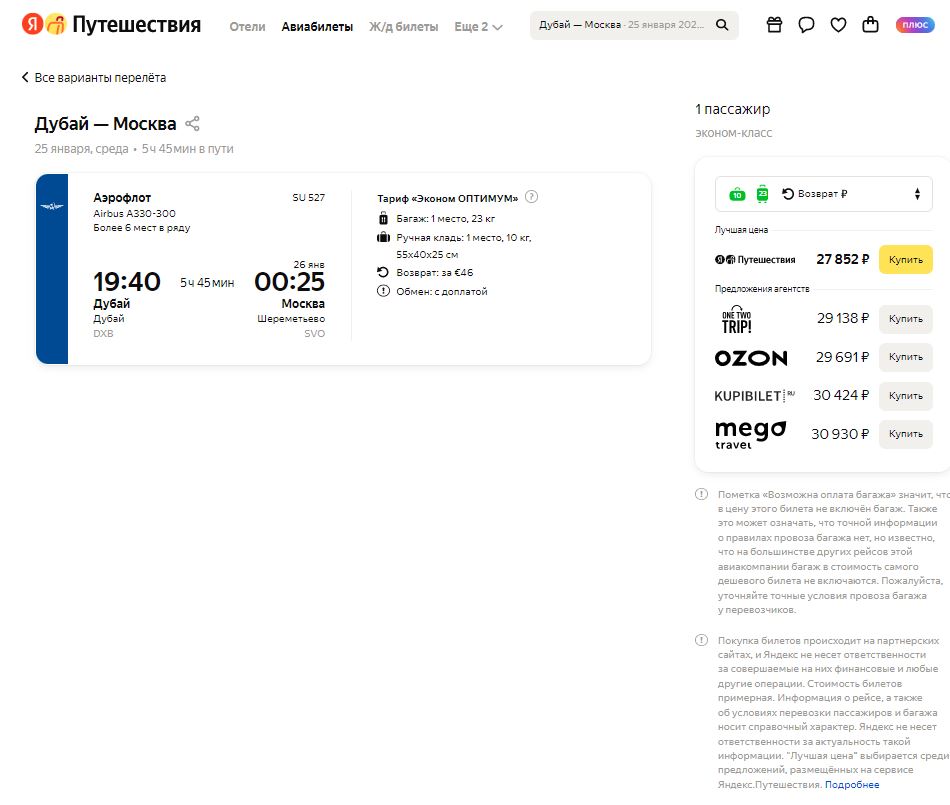
Task: Click the Шереметьево airport name
Action: click(291, 319)
